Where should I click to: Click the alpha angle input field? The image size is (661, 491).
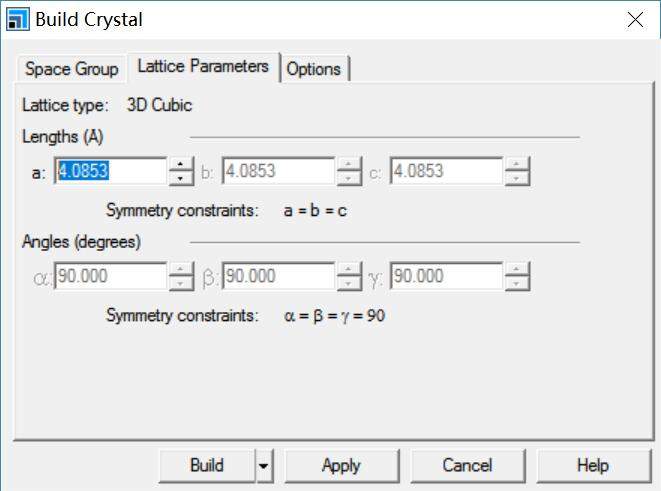coord(110,276)
